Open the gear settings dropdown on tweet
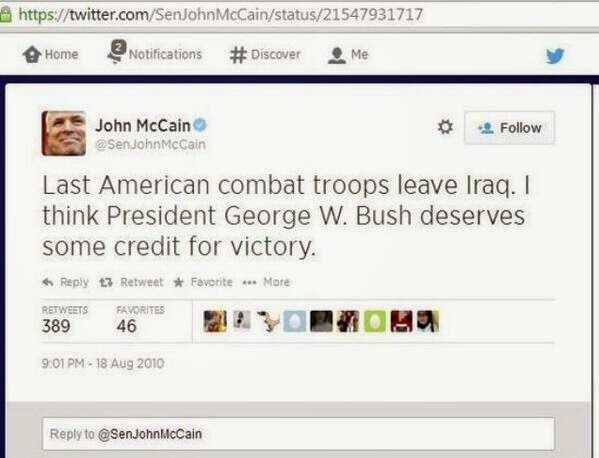The image size is (599, 458). [445, 127]
